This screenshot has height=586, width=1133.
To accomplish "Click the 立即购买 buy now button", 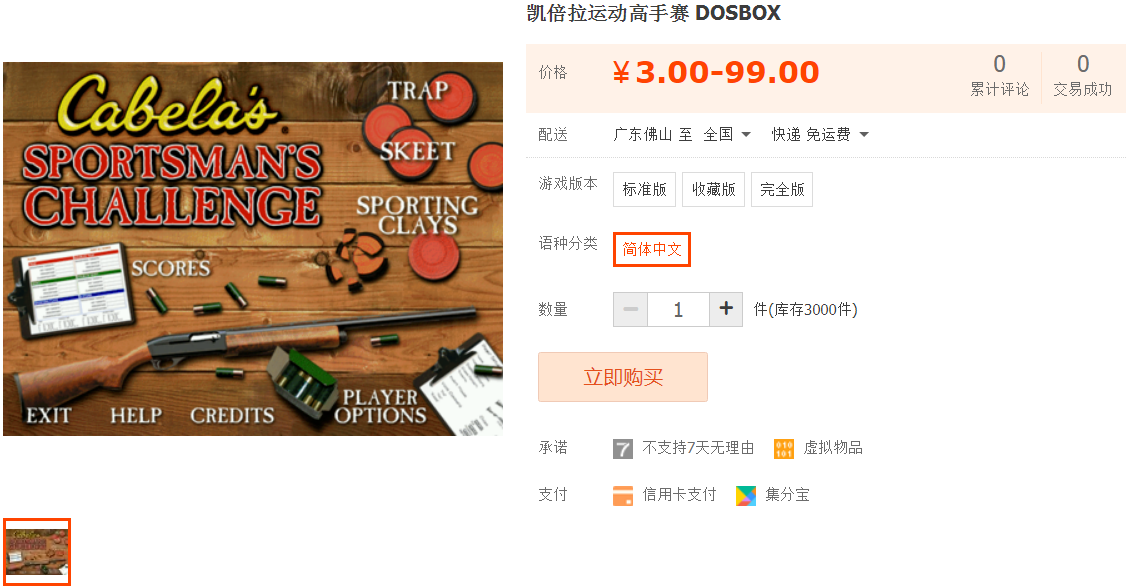I will pos(623,377).
